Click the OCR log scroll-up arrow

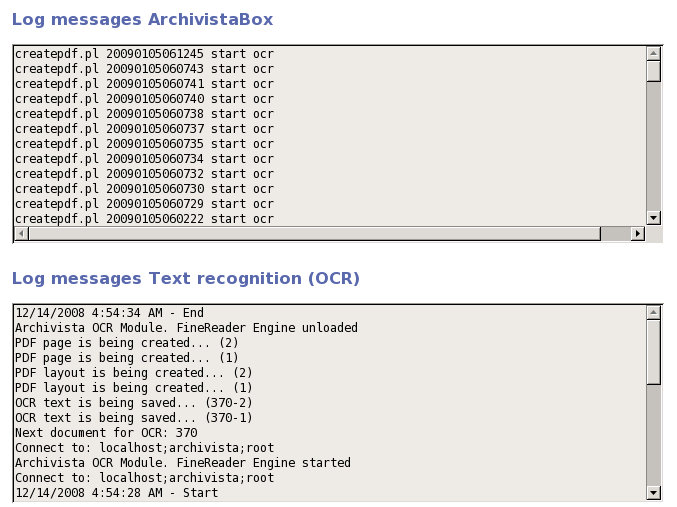tap(653, 312)
